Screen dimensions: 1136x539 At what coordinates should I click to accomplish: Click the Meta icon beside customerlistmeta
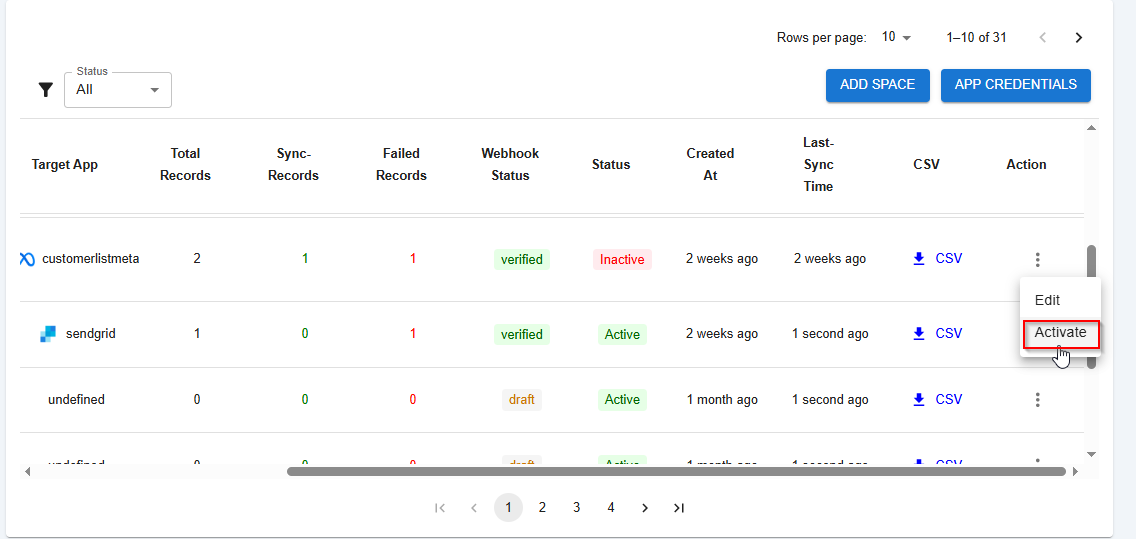point(27,260)
